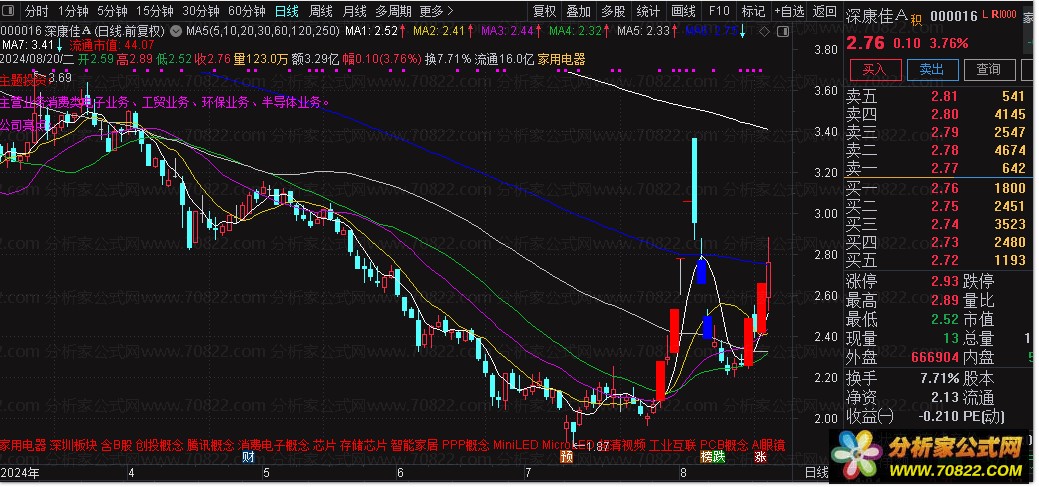Open the grid layout icon at top-left
Viewport: 1039px width, 487px height.
(10, 11)
